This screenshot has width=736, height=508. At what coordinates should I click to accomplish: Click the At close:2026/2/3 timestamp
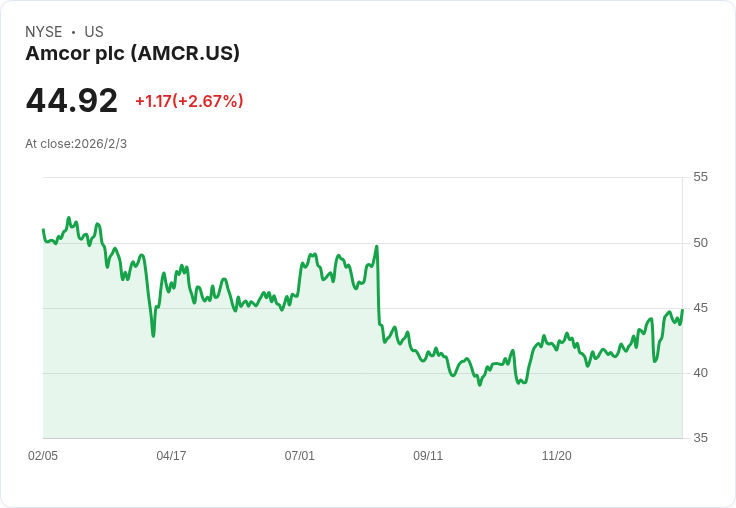click(x=76, y=144)
